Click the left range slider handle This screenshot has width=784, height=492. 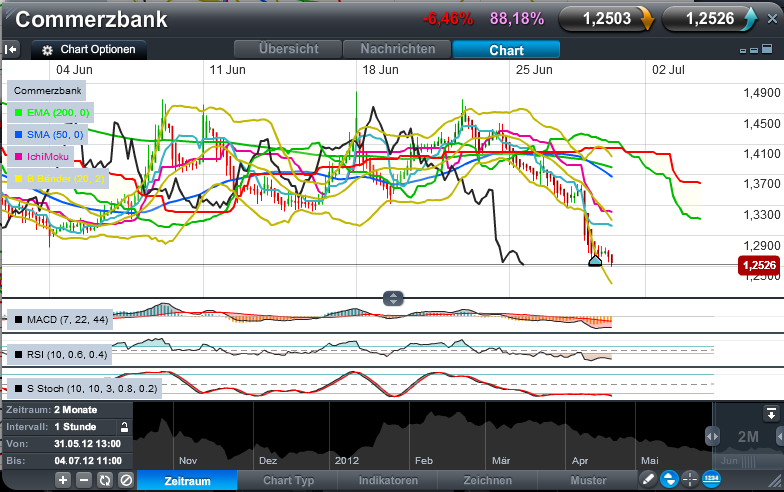point(712,436)
